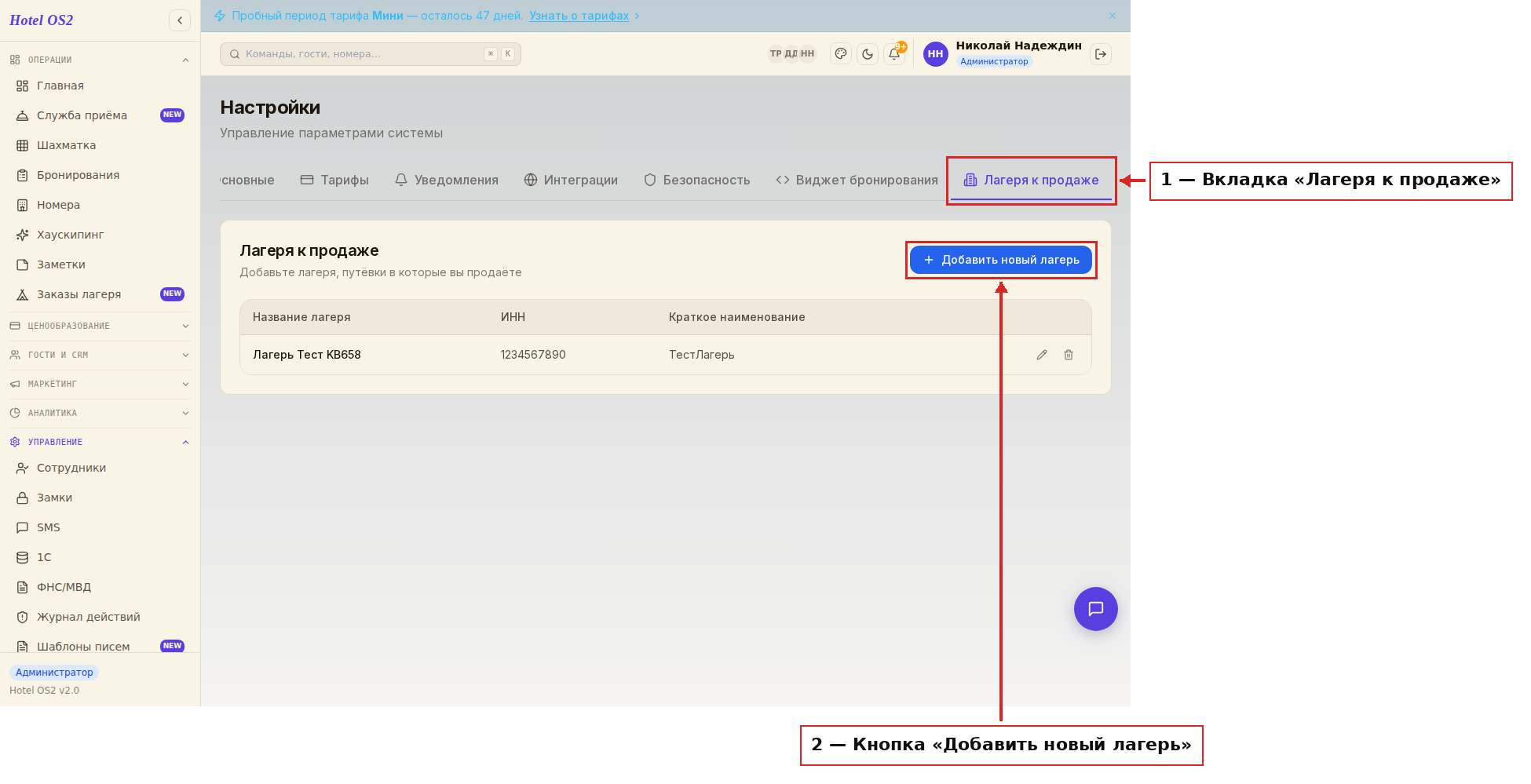Expand the ЦЕНООБРАЗОВАНИЕ group

pos(100,326)
